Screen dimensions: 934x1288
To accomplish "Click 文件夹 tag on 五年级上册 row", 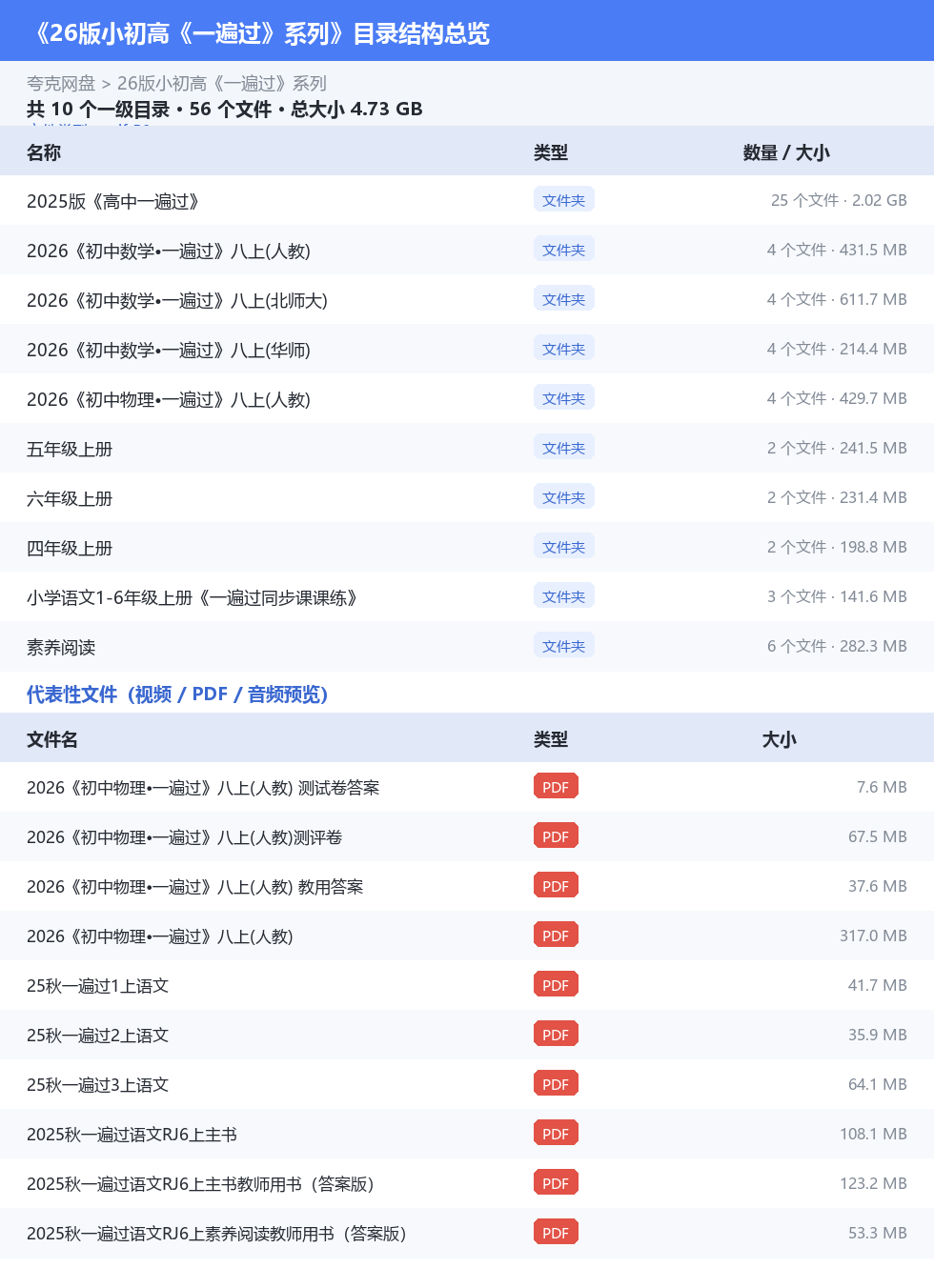I will (564, 447).
